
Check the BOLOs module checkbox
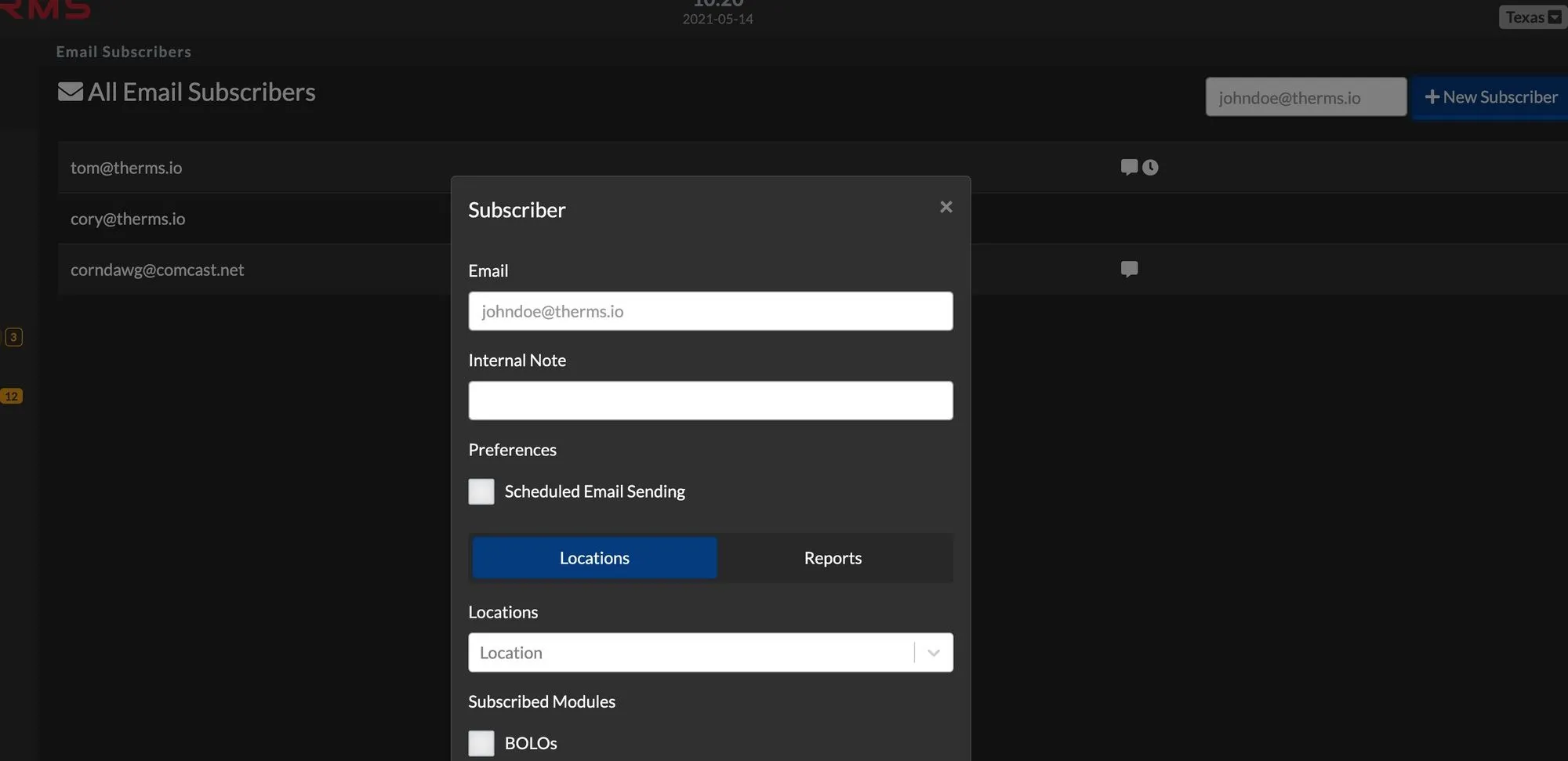pyautogui.click(x=481, y=743)
